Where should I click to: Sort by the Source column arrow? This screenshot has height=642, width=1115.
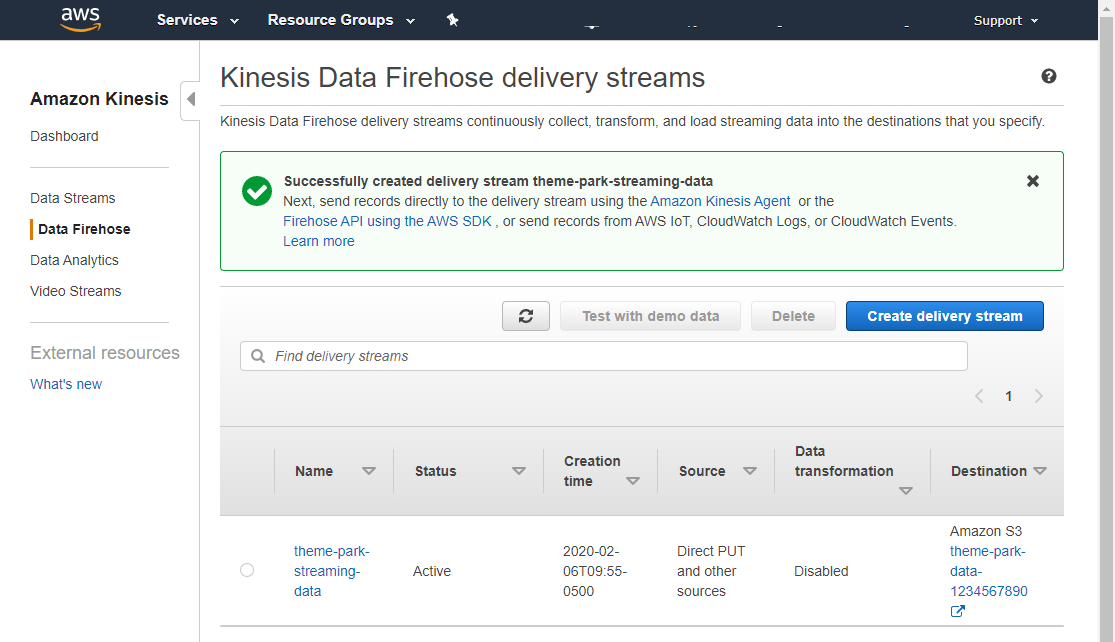click(x=749, y=471)
